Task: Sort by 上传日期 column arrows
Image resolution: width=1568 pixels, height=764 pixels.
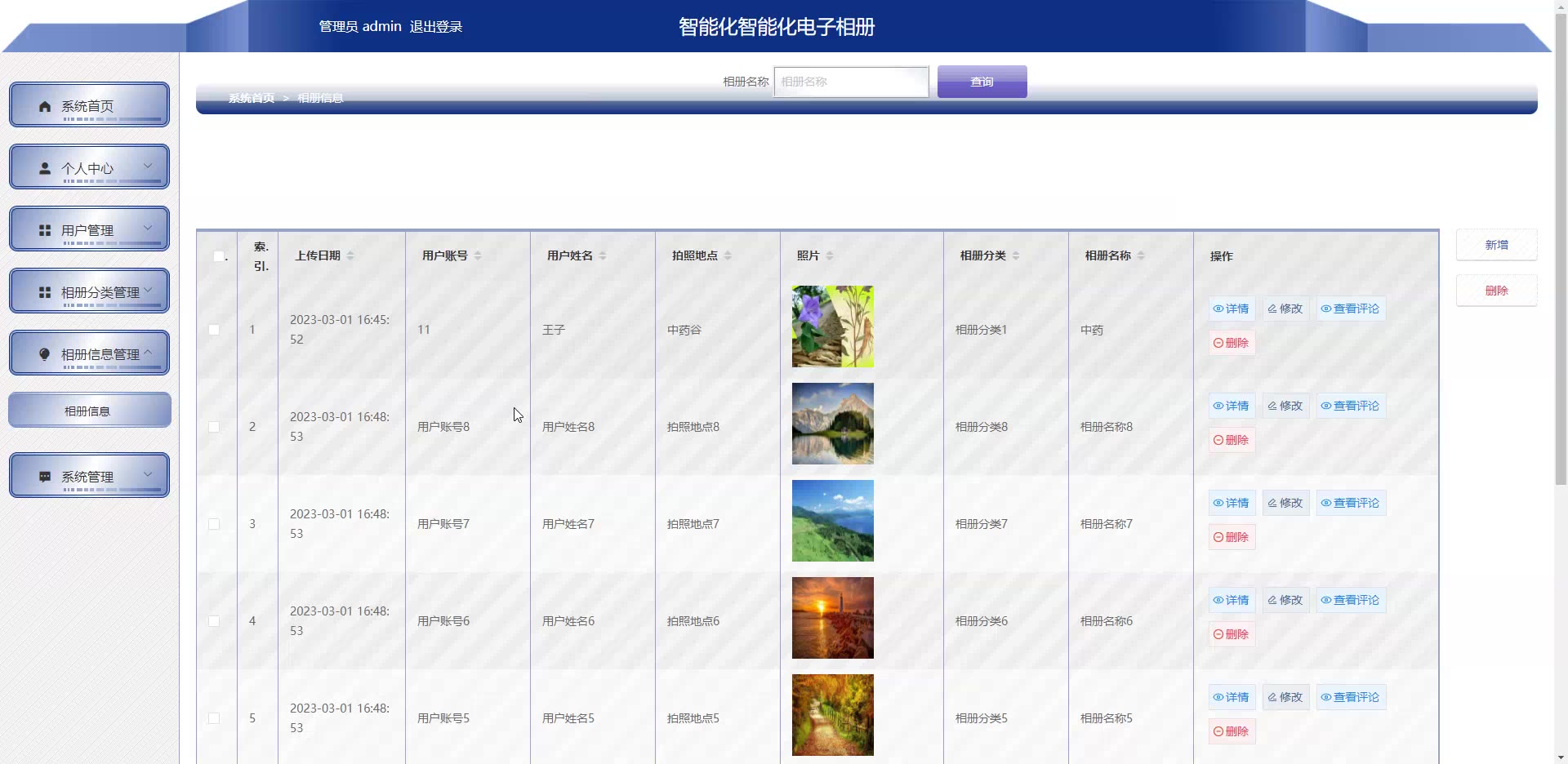Action: pyautogui.click(x=350, y=255)
